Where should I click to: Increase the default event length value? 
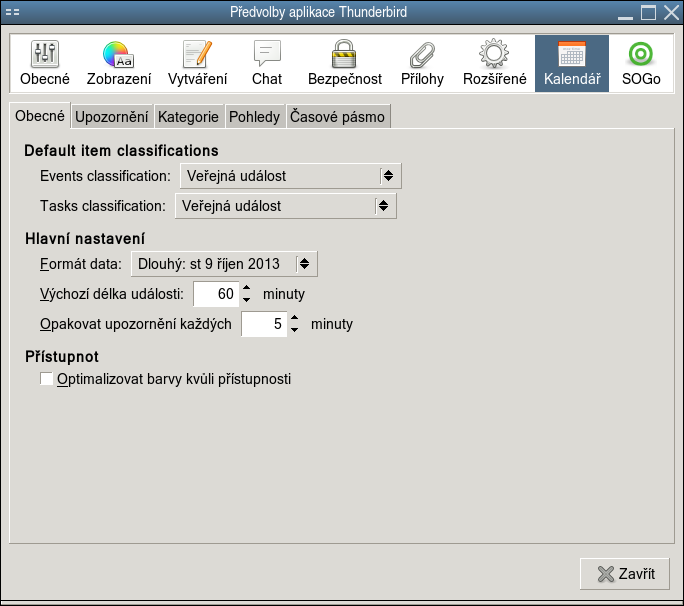pos(247,288)
